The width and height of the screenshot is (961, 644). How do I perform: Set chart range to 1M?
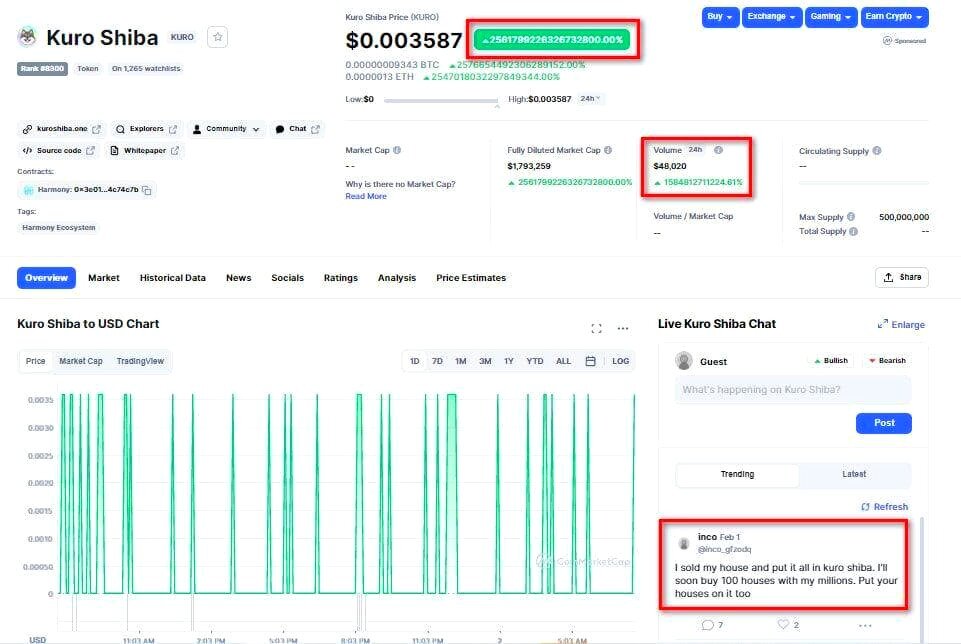tap(461, 362)
